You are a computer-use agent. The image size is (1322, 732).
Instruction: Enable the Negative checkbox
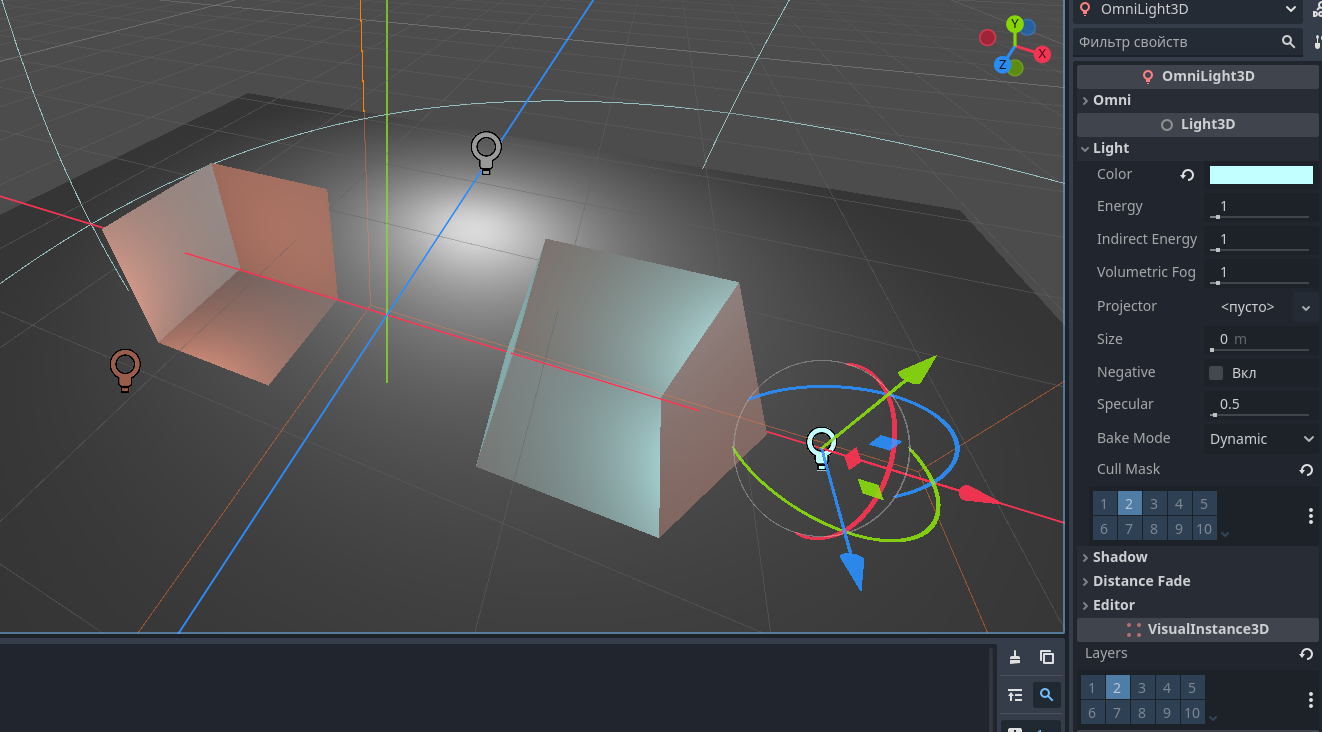(1216, 373)
